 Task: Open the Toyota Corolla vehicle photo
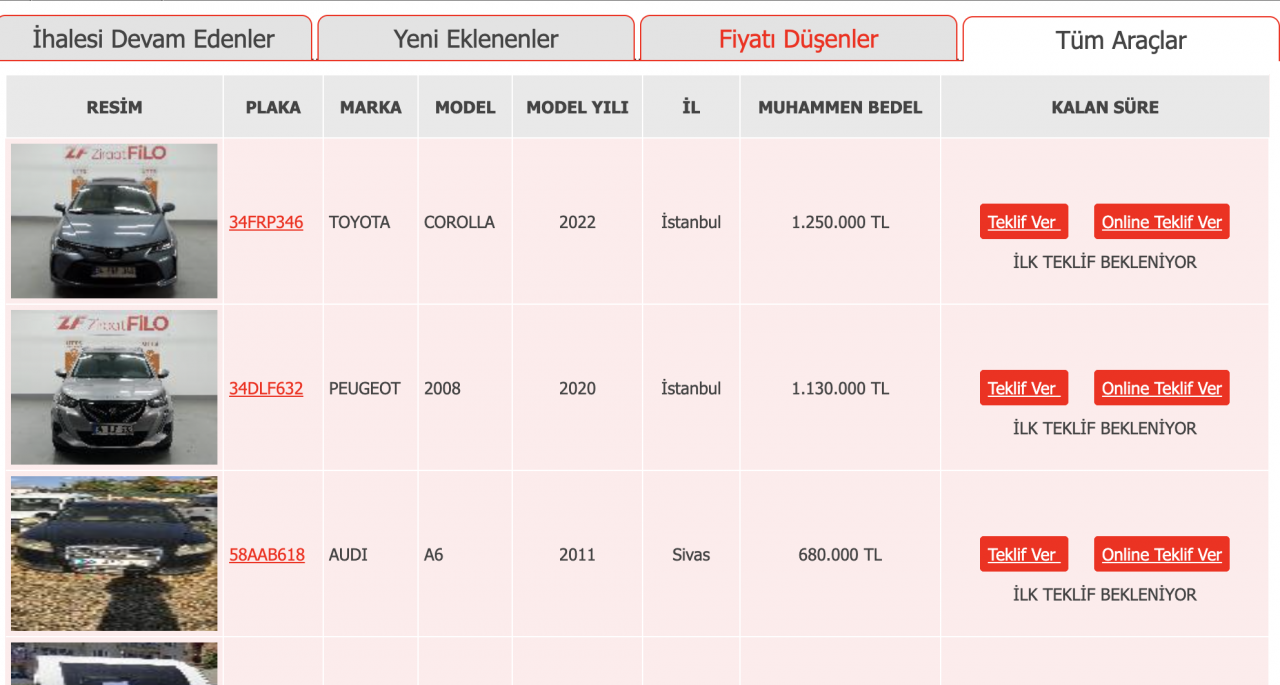tap(114, 221)
